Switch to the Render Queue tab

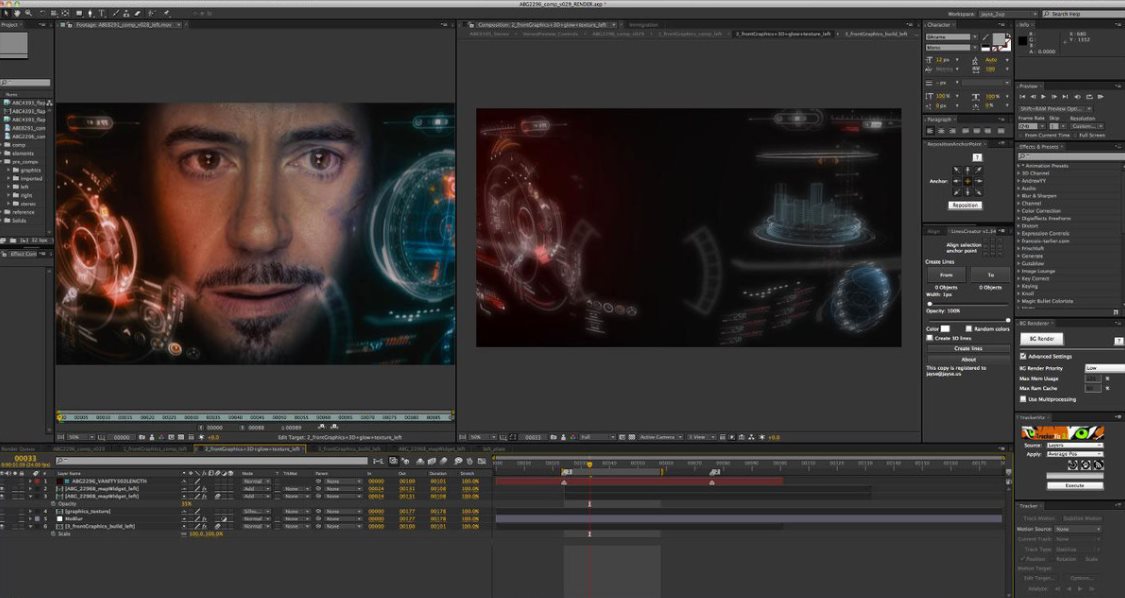click(x=18, y=449)
